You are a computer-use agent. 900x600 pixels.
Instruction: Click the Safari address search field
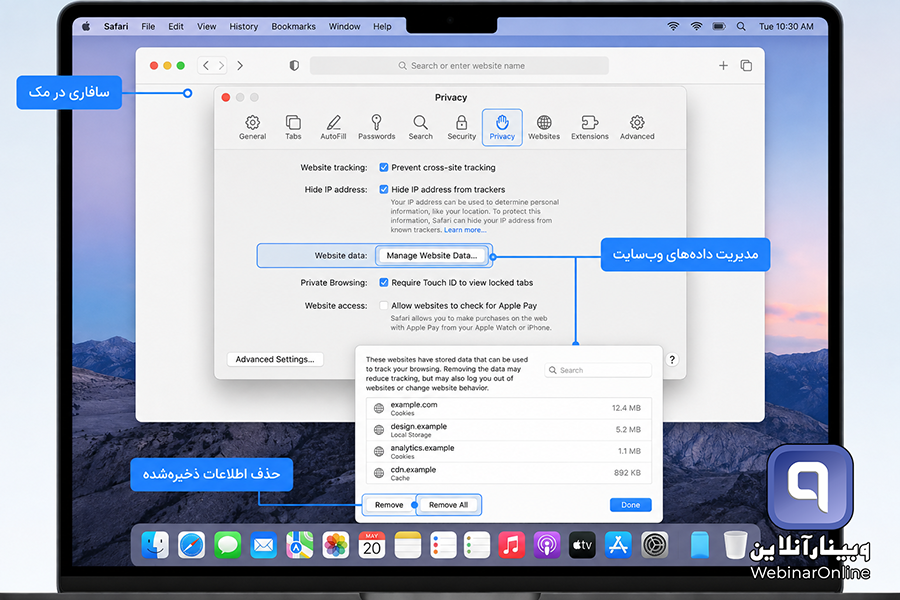point(459,65)
